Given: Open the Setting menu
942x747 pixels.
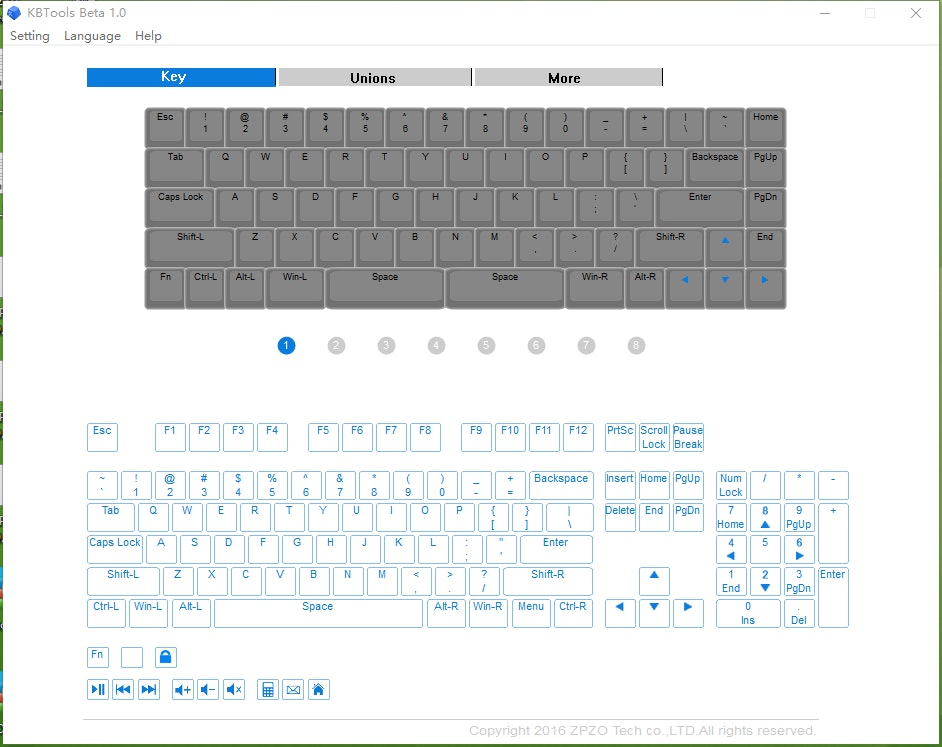Looking at the screenshot, I should point(30,36).
